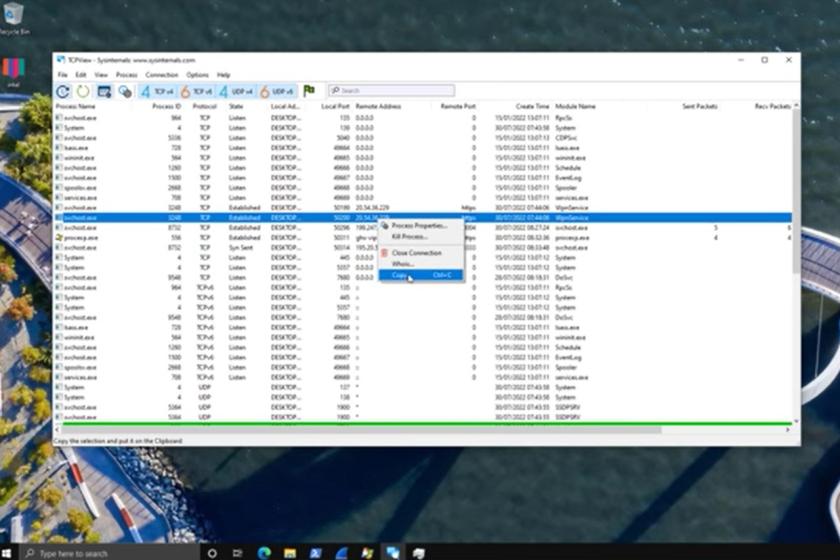Click the active TCPView taskbar icon
Screen dimensions: 840x560
point(393,552)
